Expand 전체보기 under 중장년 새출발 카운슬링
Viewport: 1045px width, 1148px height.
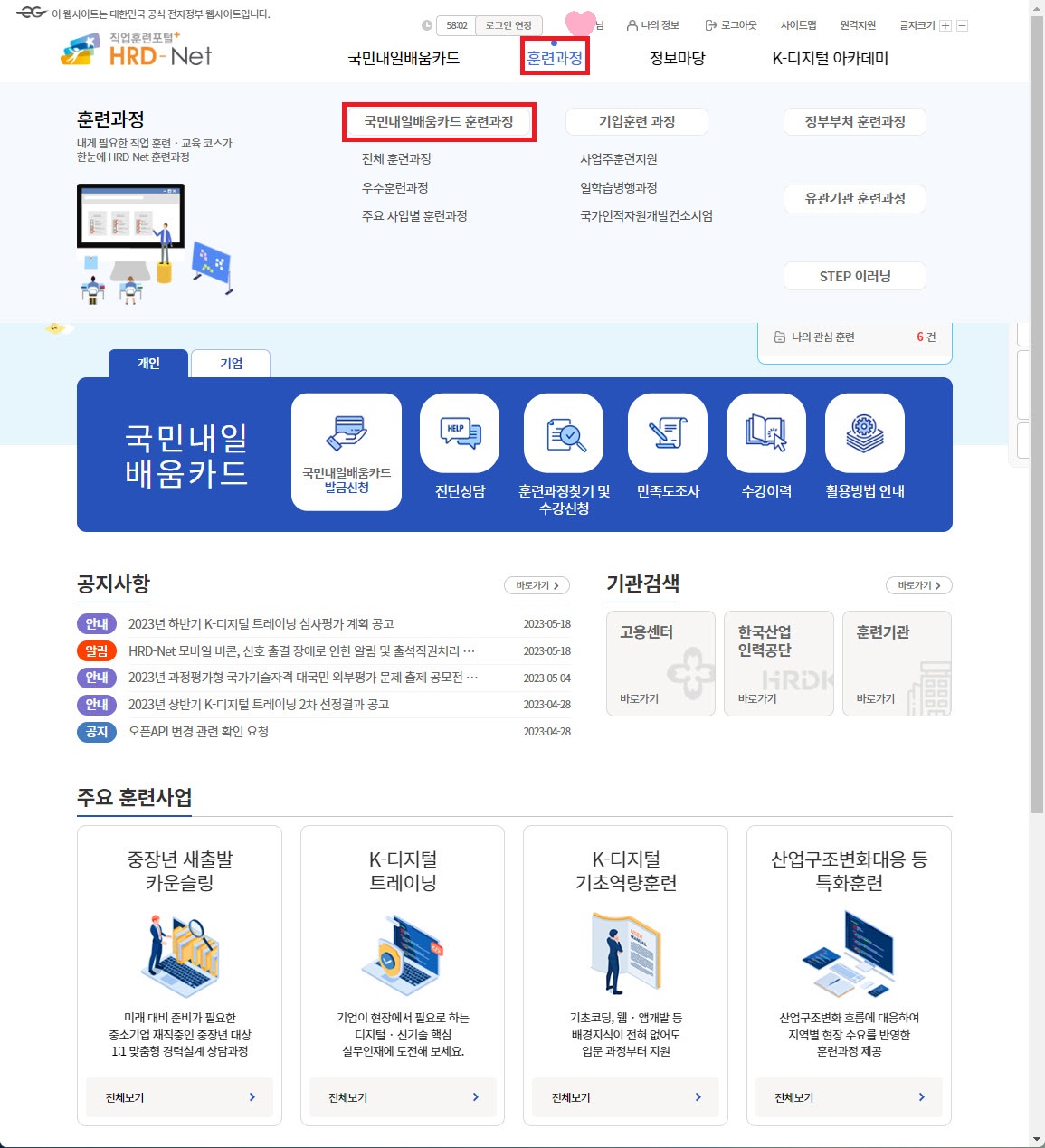pos(179,1097)
